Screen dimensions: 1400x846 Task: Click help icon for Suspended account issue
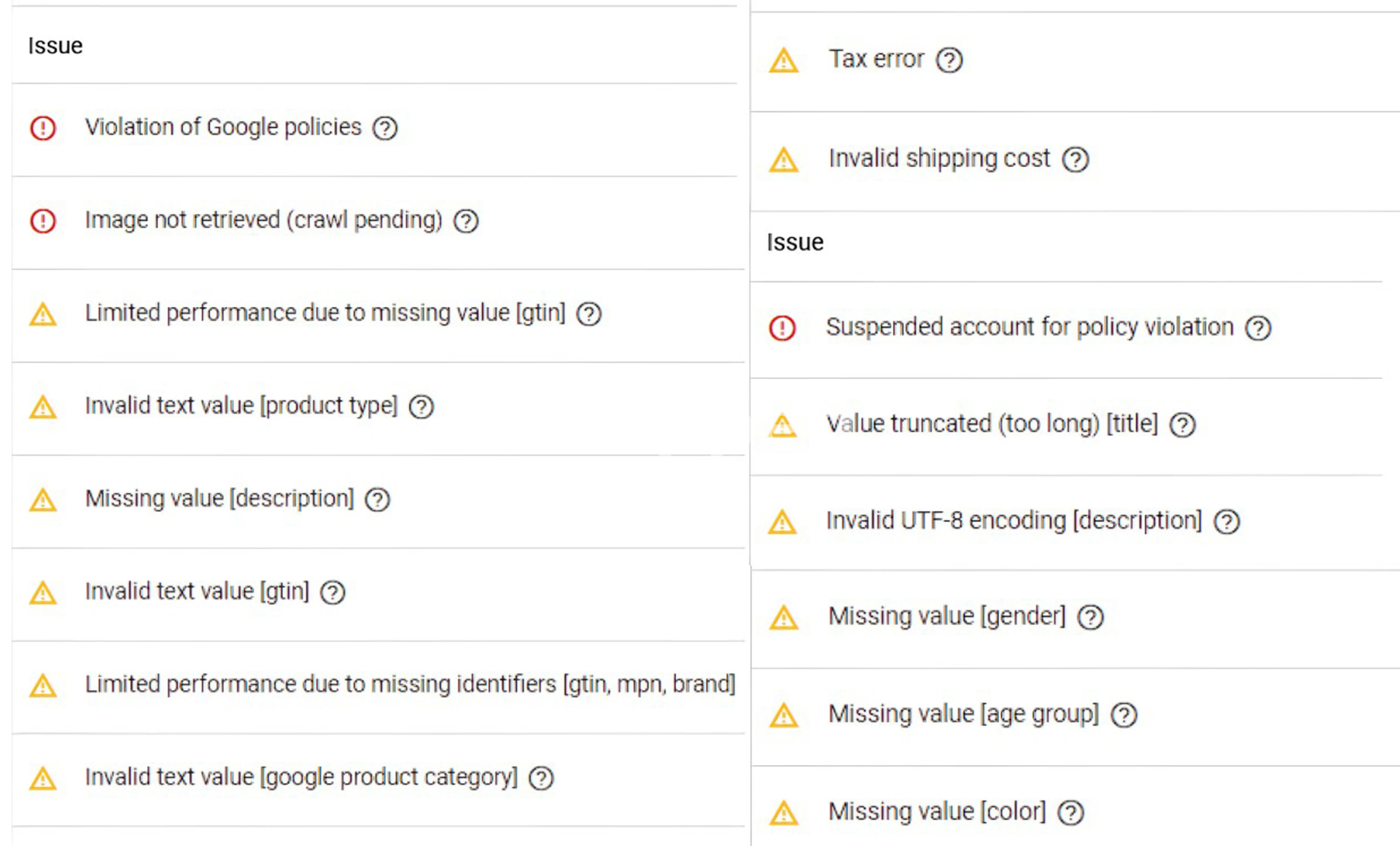(1258, 328)
